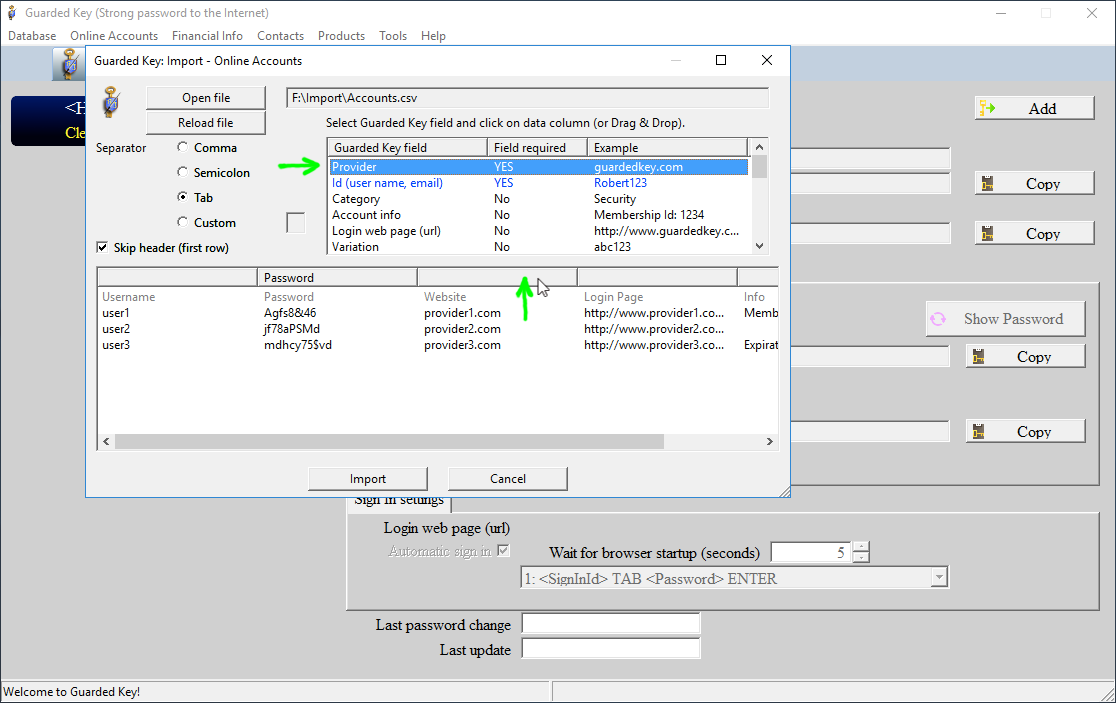Viewport: 1116px width, 703px height.
Task: Click the user2 cell in data preview
Action: [116, 329]
